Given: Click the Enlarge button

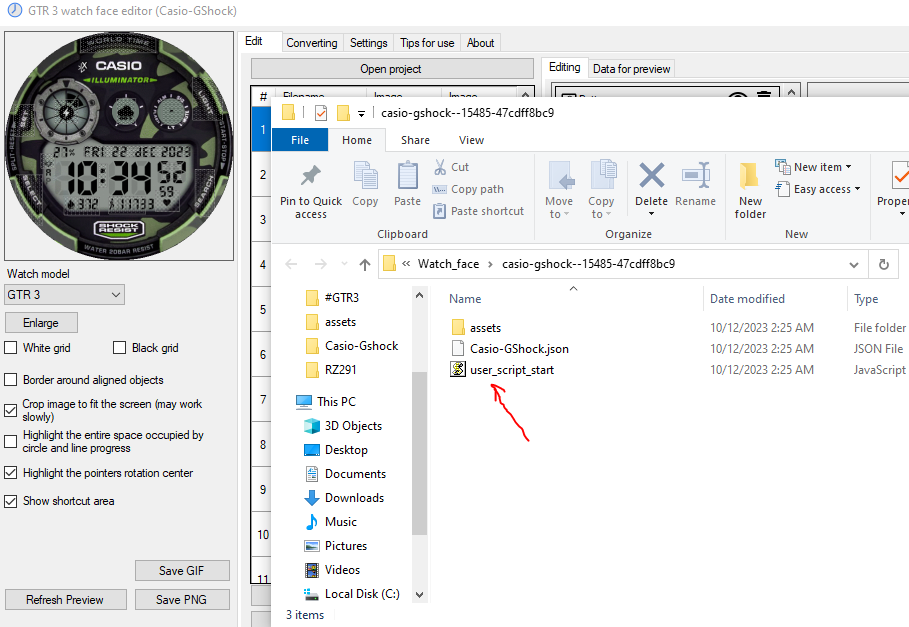Looking at the screenshot, I should tap(41, 323).
